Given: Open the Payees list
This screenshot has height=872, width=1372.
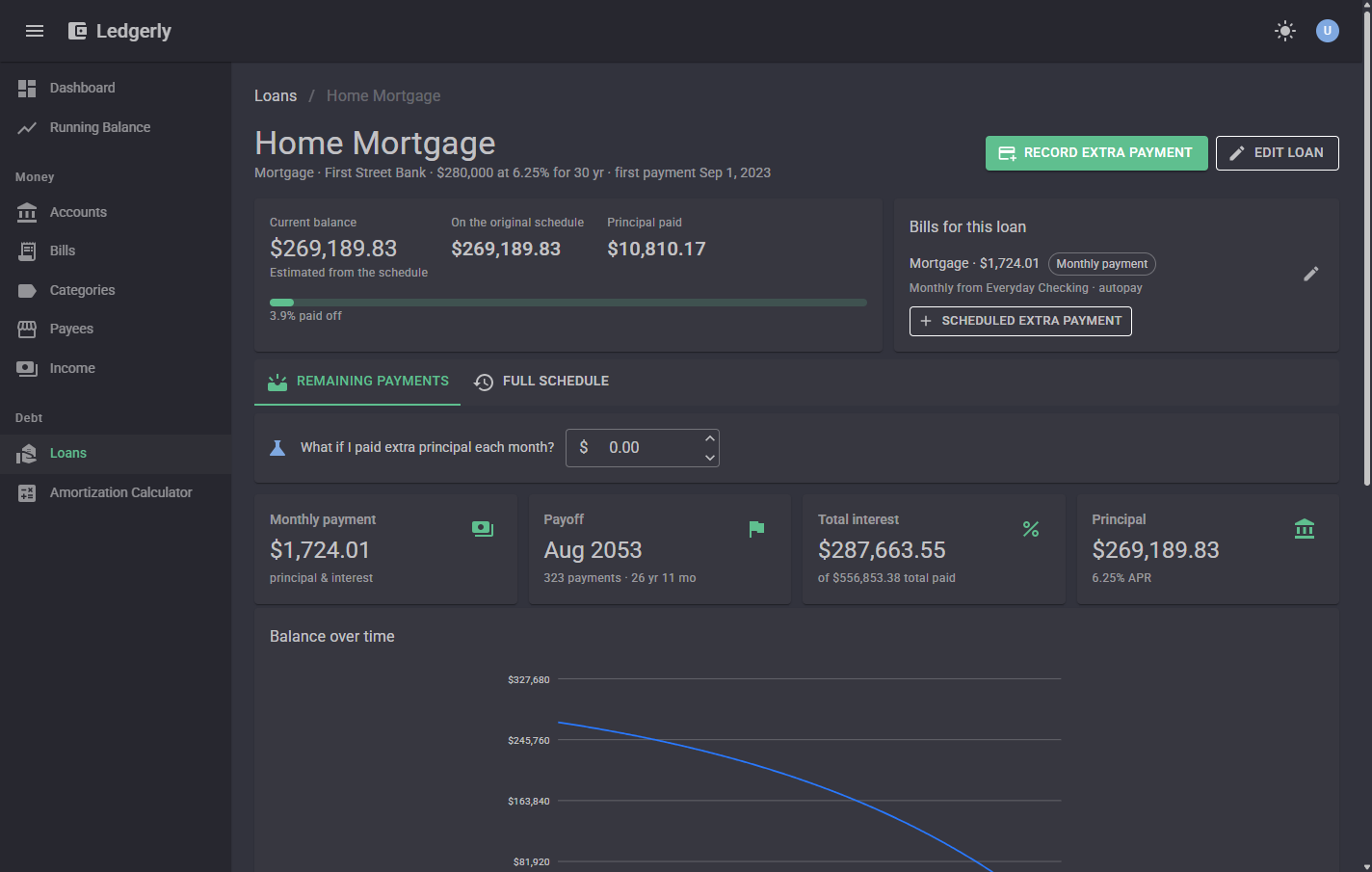Looking at the screenshot, I should point(116,330).
